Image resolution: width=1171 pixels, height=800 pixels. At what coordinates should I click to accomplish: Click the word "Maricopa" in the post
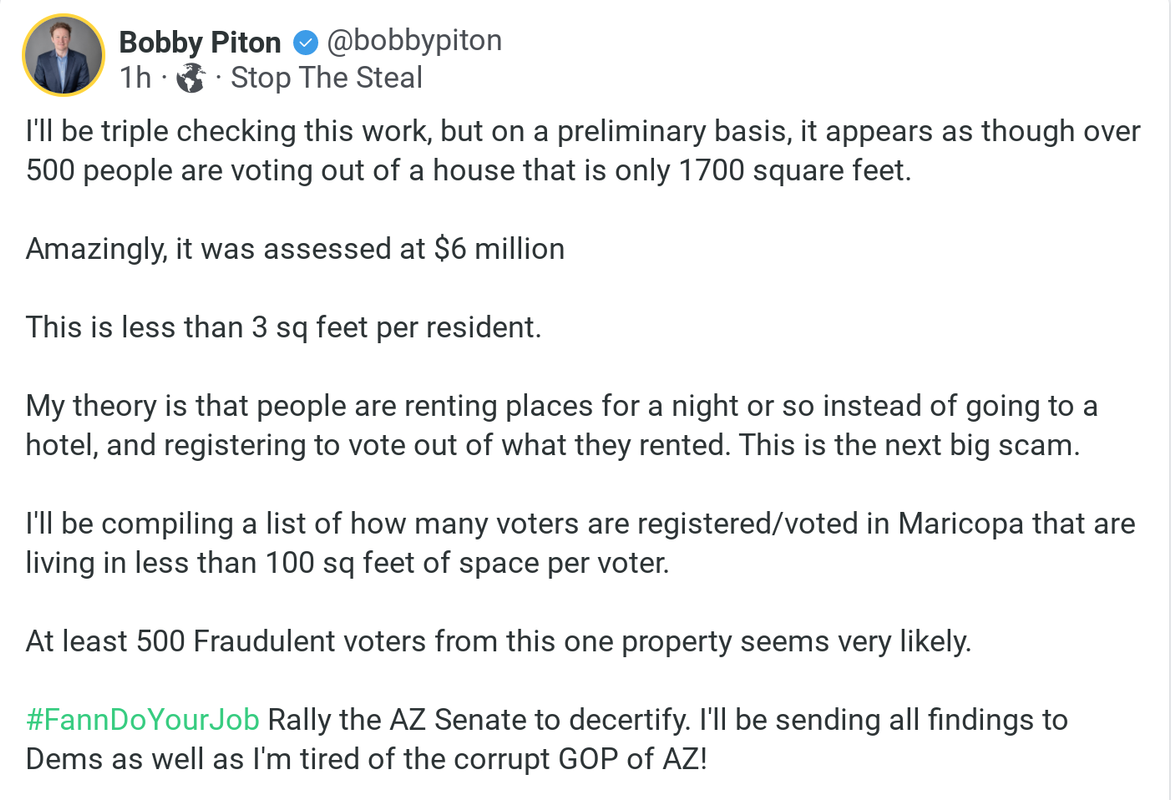pos(960,524)
